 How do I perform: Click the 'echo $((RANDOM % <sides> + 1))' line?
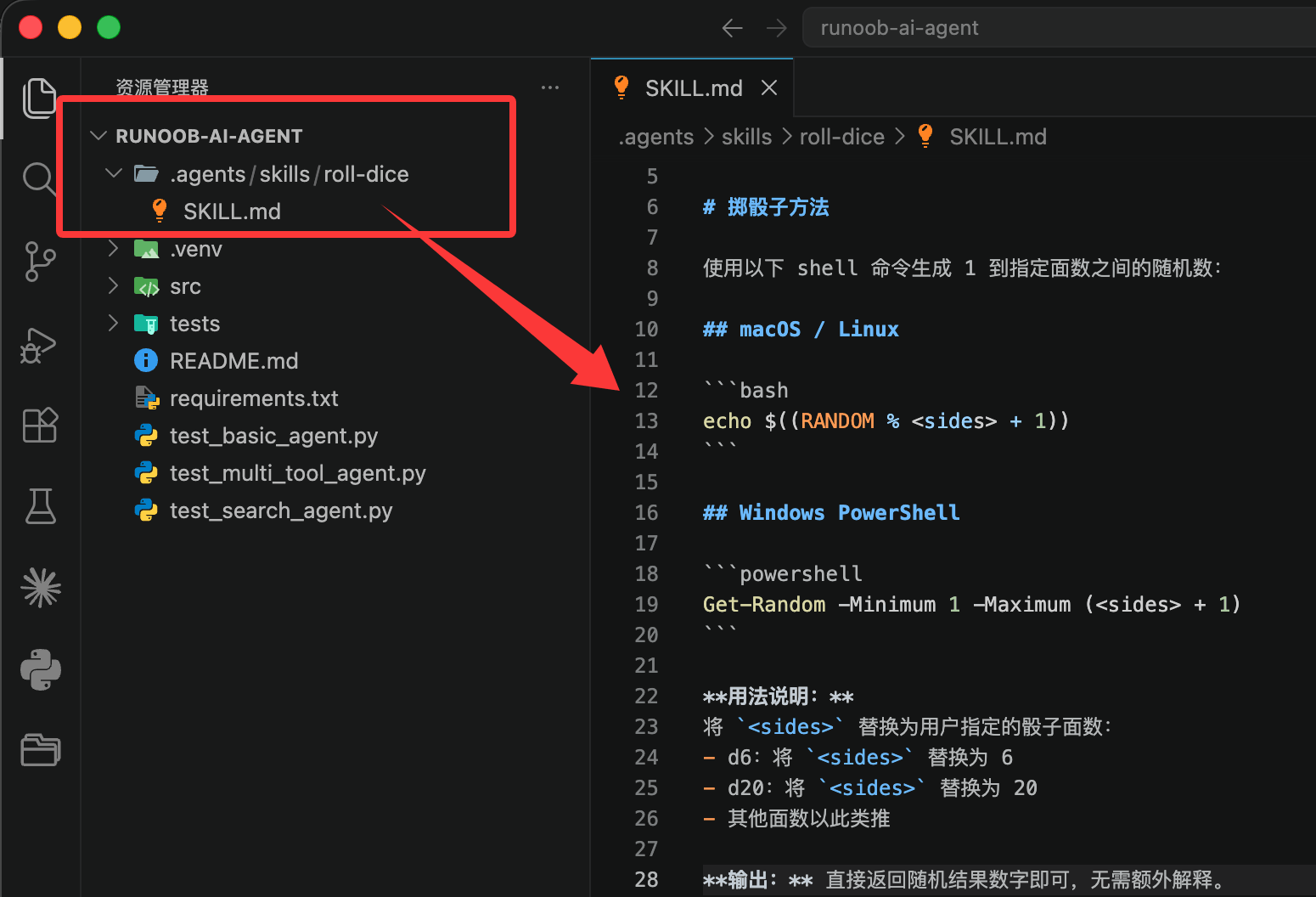coord(886,421)
